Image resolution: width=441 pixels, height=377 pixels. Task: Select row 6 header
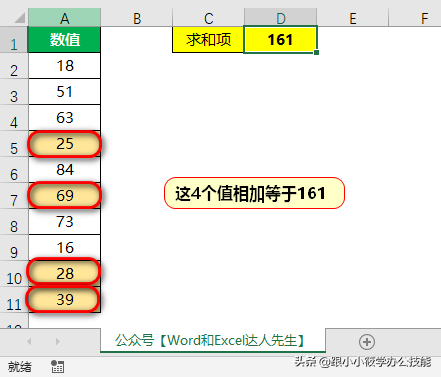[x=14, y=170]
